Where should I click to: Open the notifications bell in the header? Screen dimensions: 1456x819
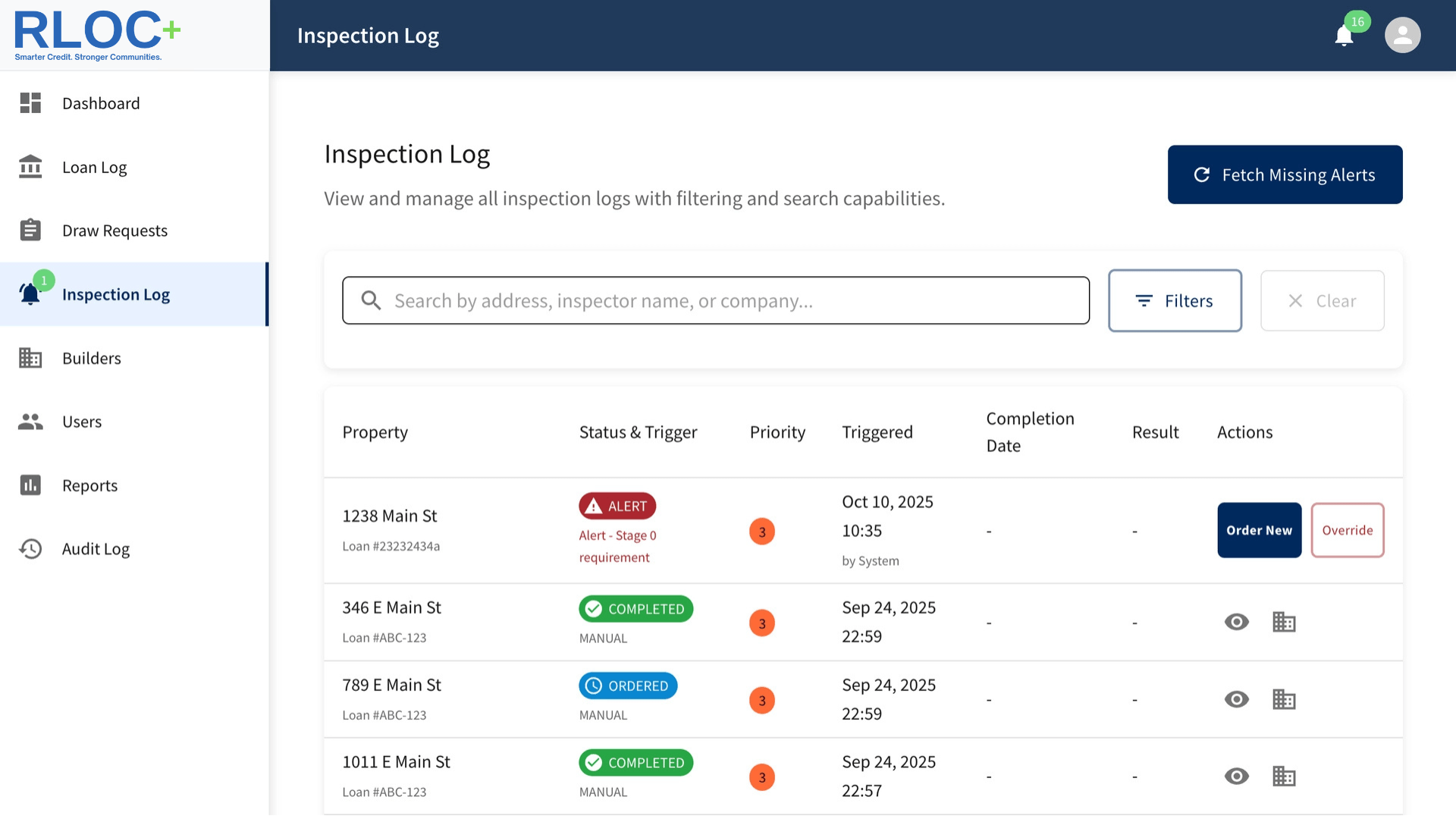[1344, 36]
